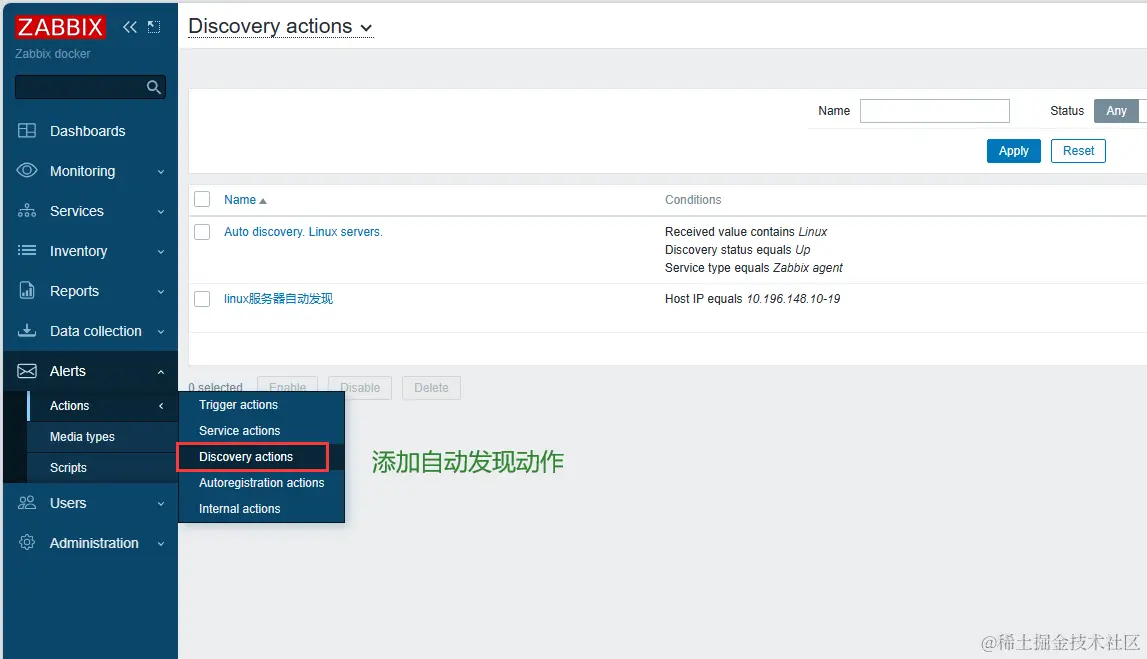This screenshot has width=1147, height=659.
Task: Click the Services hierarchy icon
Action: 27,211
